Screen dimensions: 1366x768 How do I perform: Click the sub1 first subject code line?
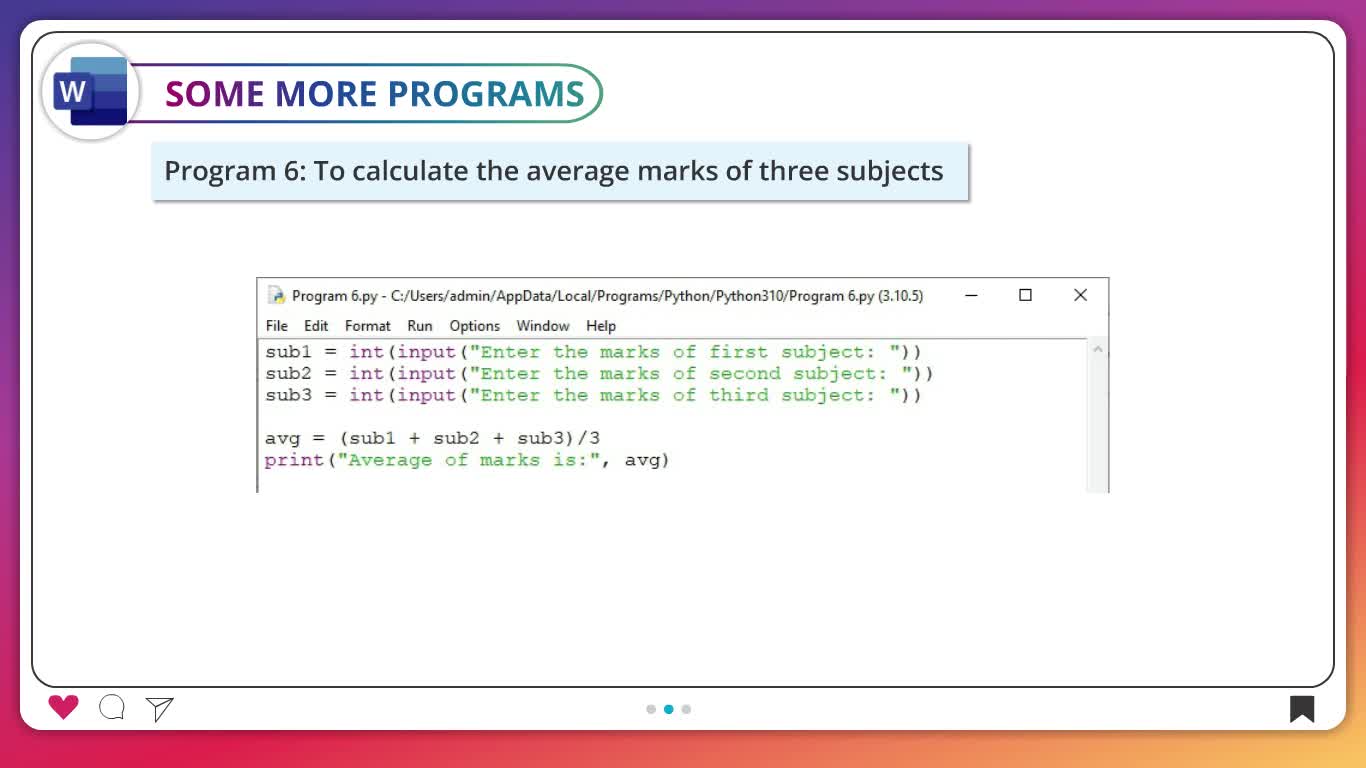593,352
